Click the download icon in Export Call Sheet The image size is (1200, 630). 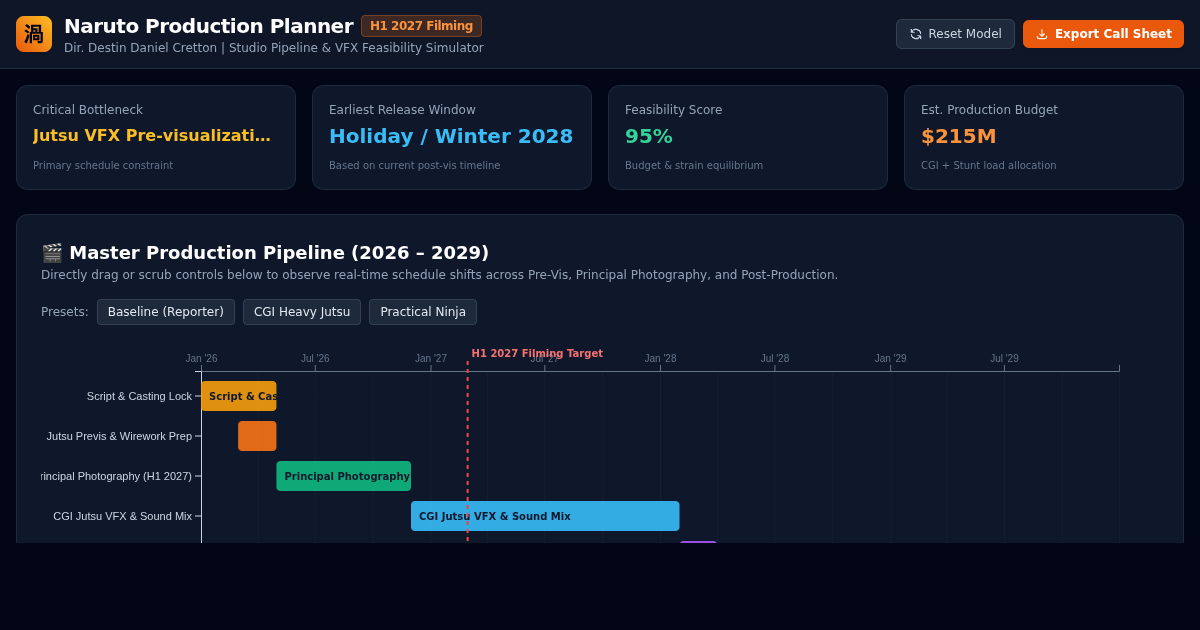coord(1042,34)
